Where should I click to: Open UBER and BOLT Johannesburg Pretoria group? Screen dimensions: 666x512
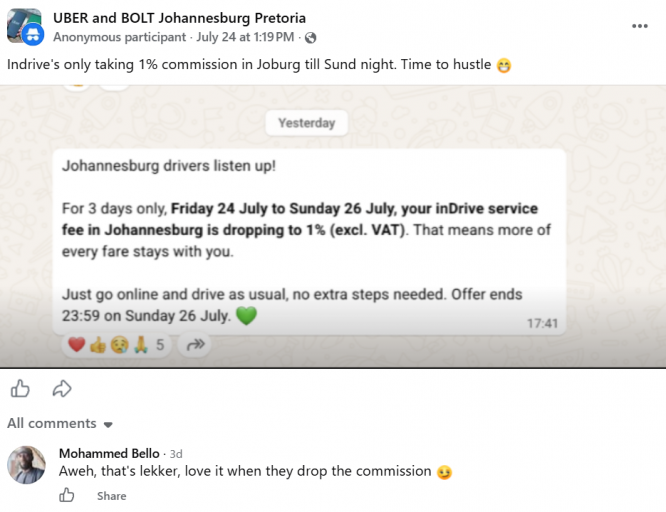(x=179, y=18)
